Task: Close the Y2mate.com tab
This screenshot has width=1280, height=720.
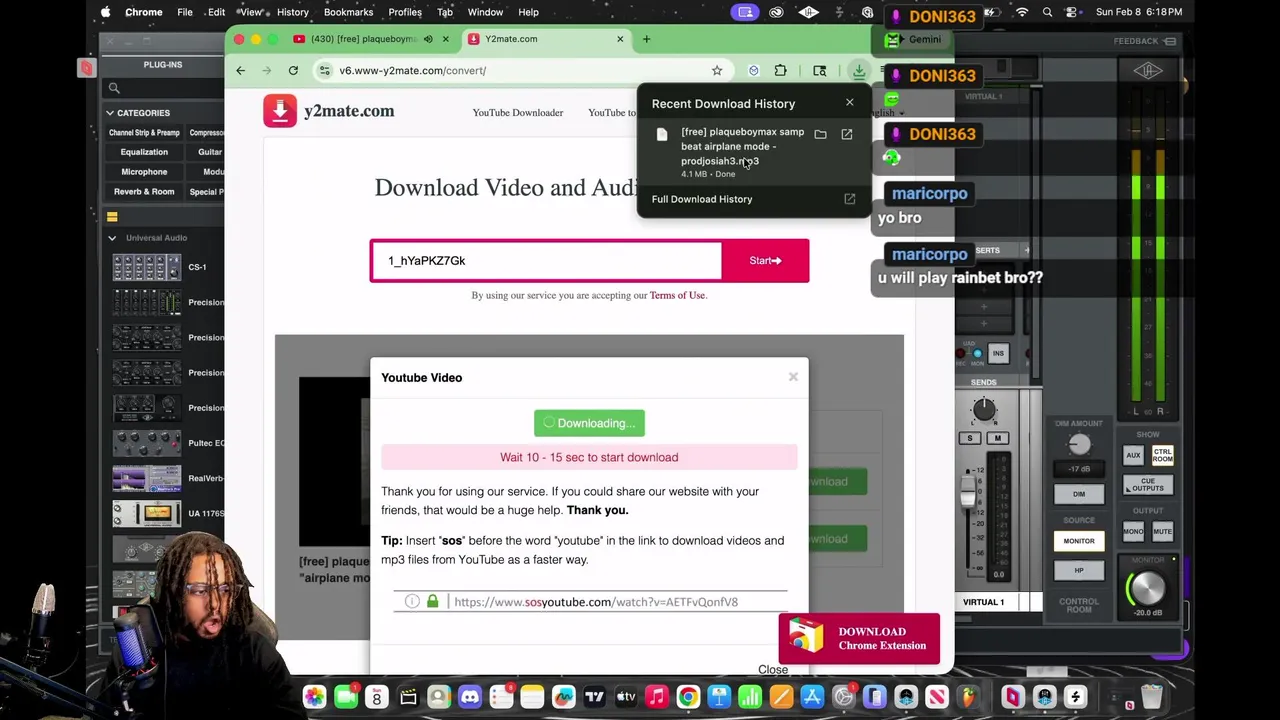Action: pyautogui.click(x=620, y=39)
